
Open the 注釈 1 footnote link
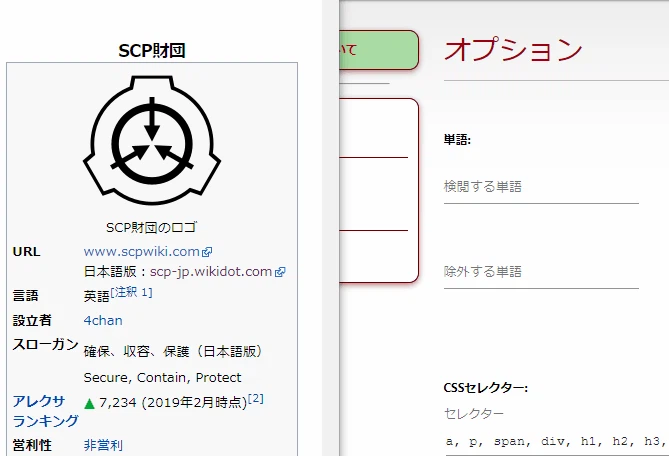131,292
